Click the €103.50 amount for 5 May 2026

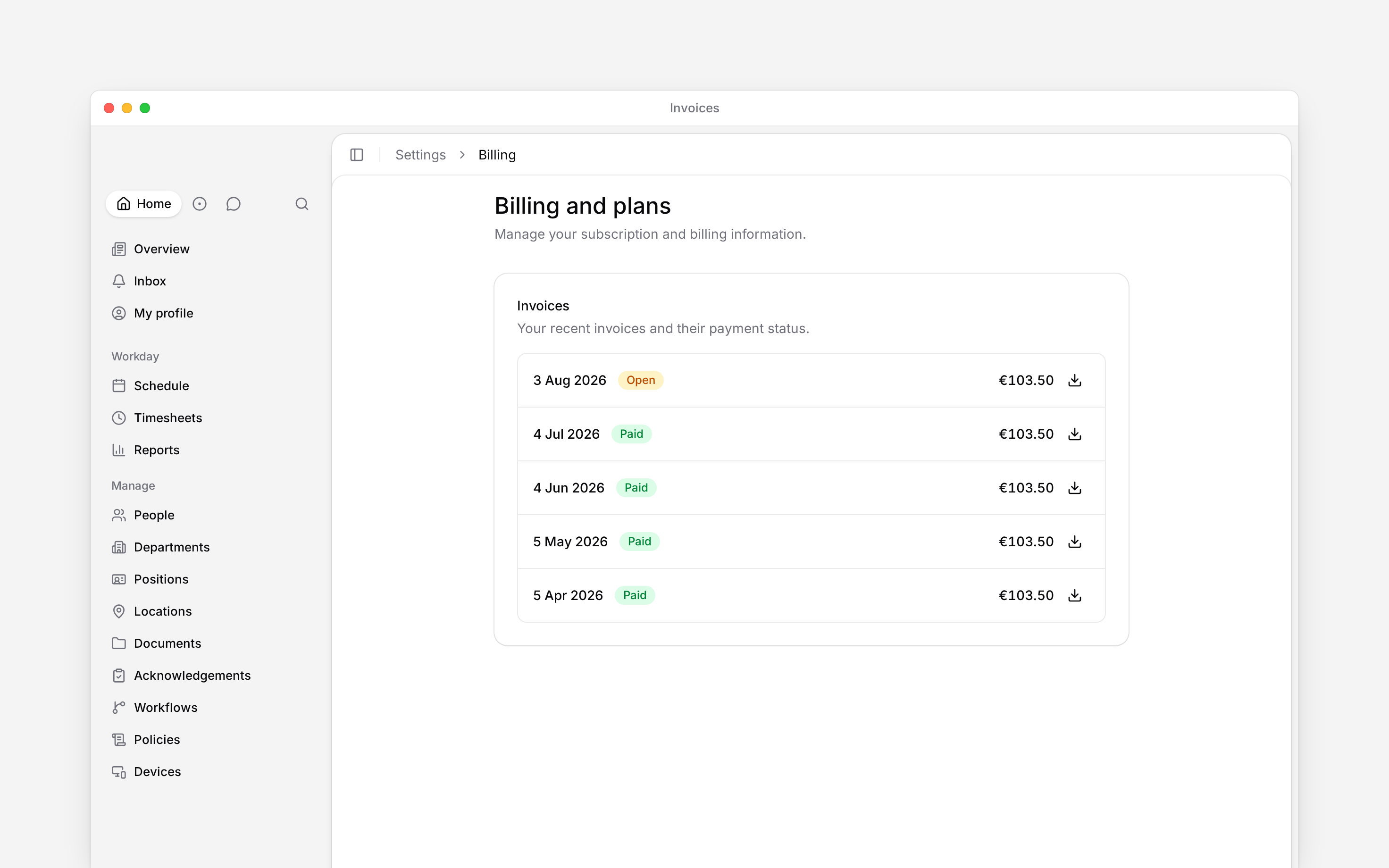(1026, 542)
